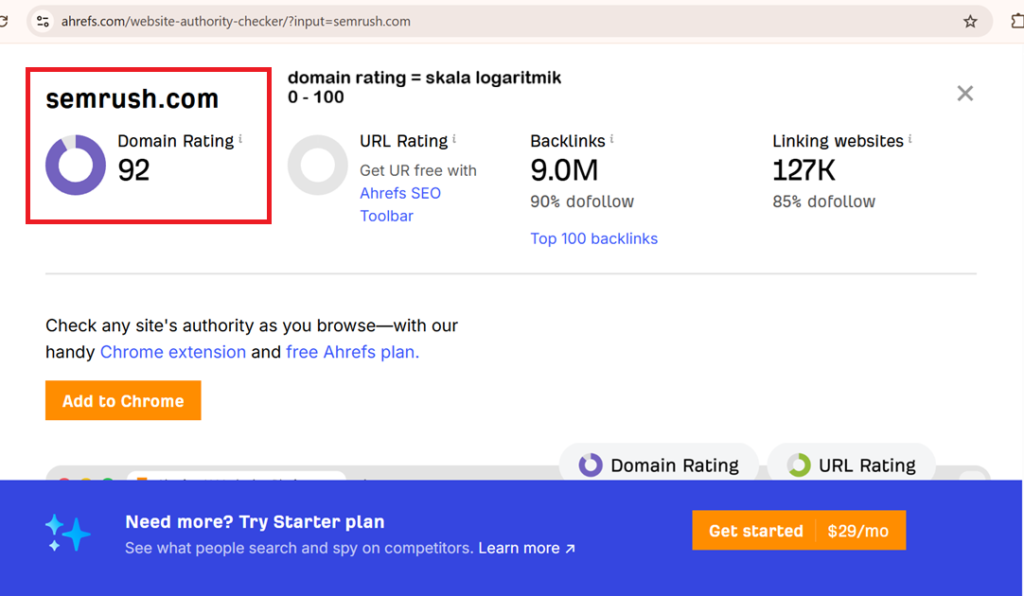Screen dimensions: 1024x596
Task: Click the purple Domain Rating donut chart
Action: coord(75,165)
